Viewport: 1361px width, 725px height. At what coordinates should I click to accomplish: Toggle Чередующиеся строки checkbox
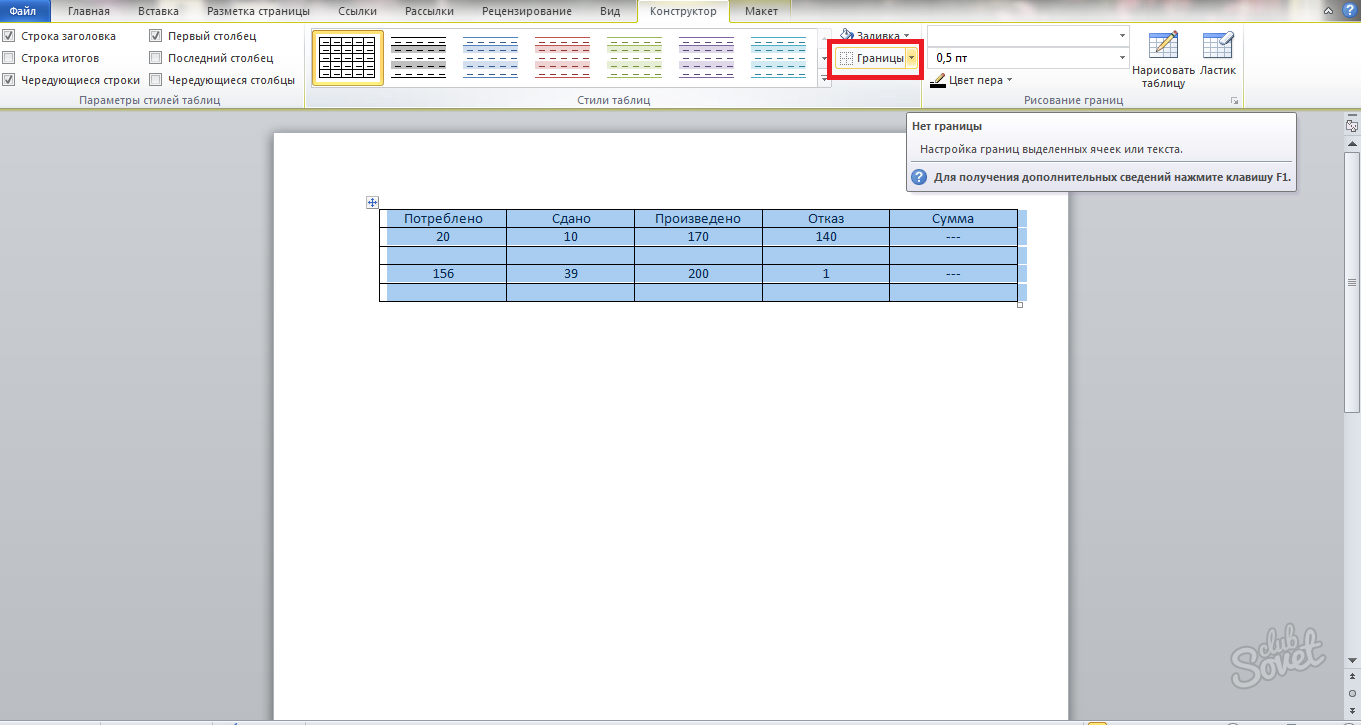click(x=9, y=80)
